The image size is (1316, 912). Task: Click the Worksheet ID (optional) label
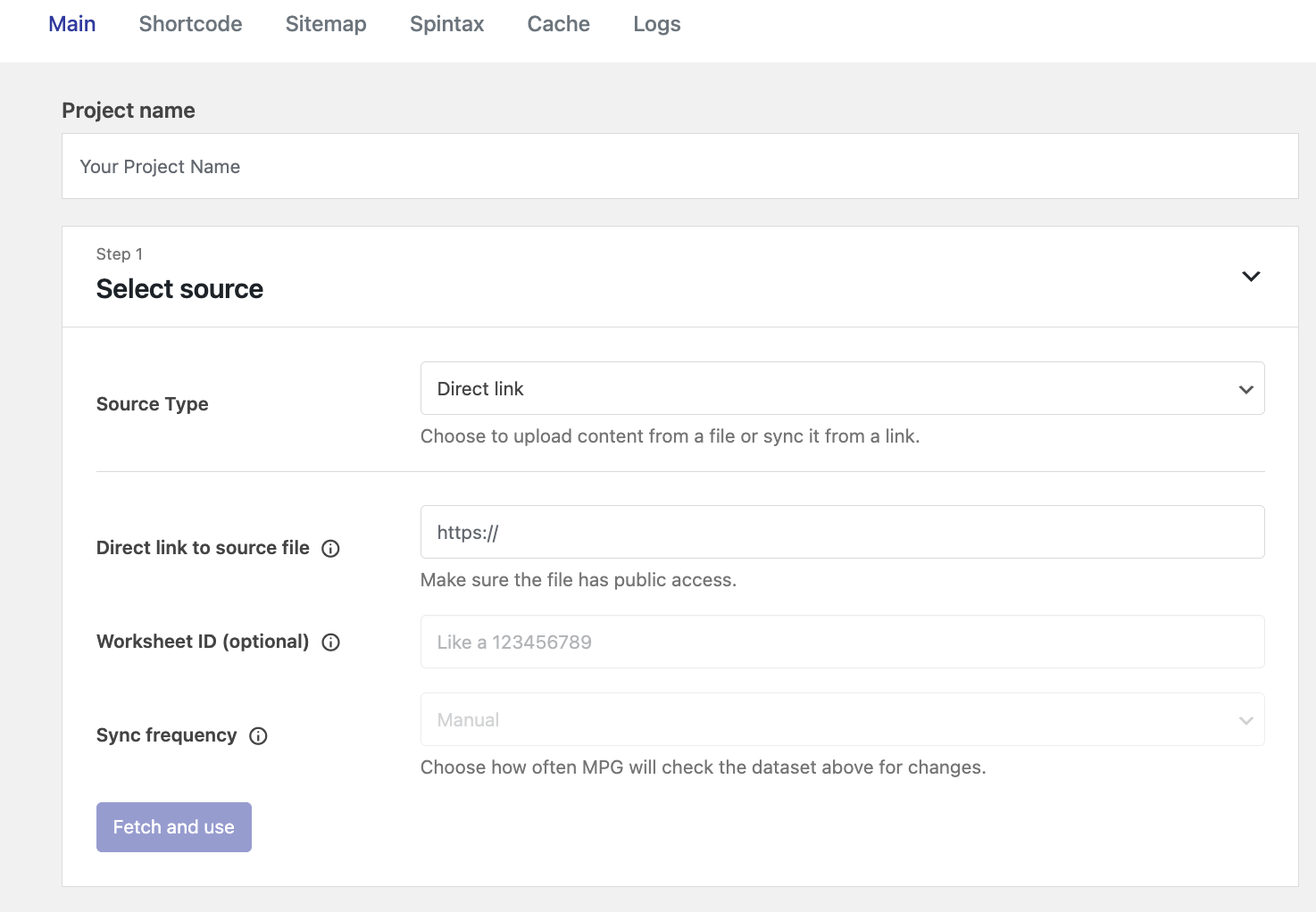click(202, 642)
